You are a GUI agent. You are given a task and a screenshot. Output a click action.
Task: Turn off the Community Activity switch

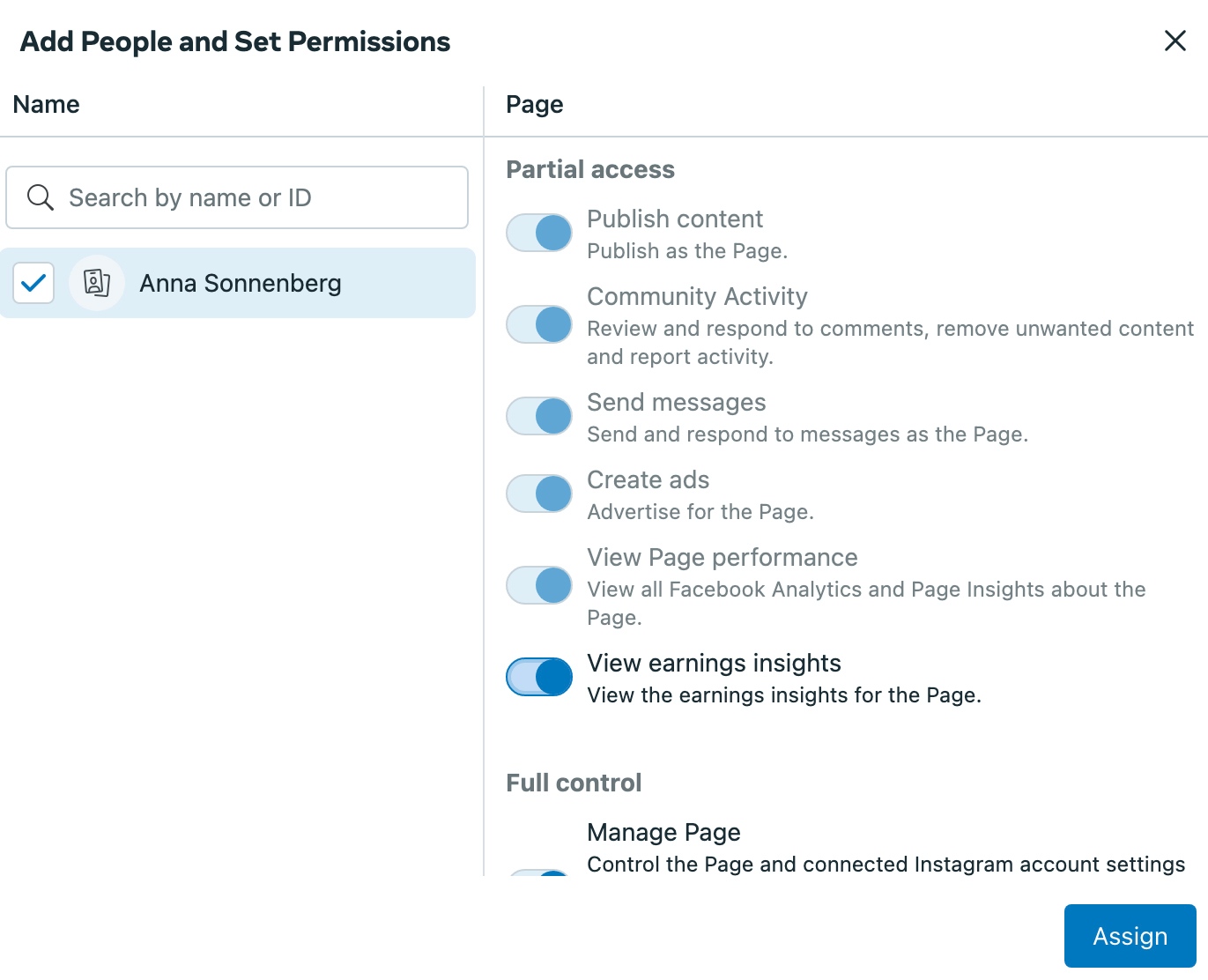[x=539, y=324]
